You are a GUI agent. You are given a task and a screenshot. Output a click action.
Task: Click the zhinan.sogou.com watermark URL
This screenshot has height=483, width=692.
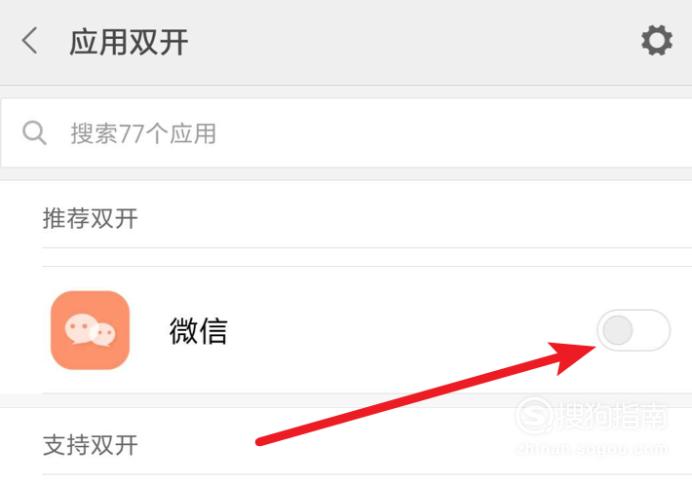[x=592, y=449]
